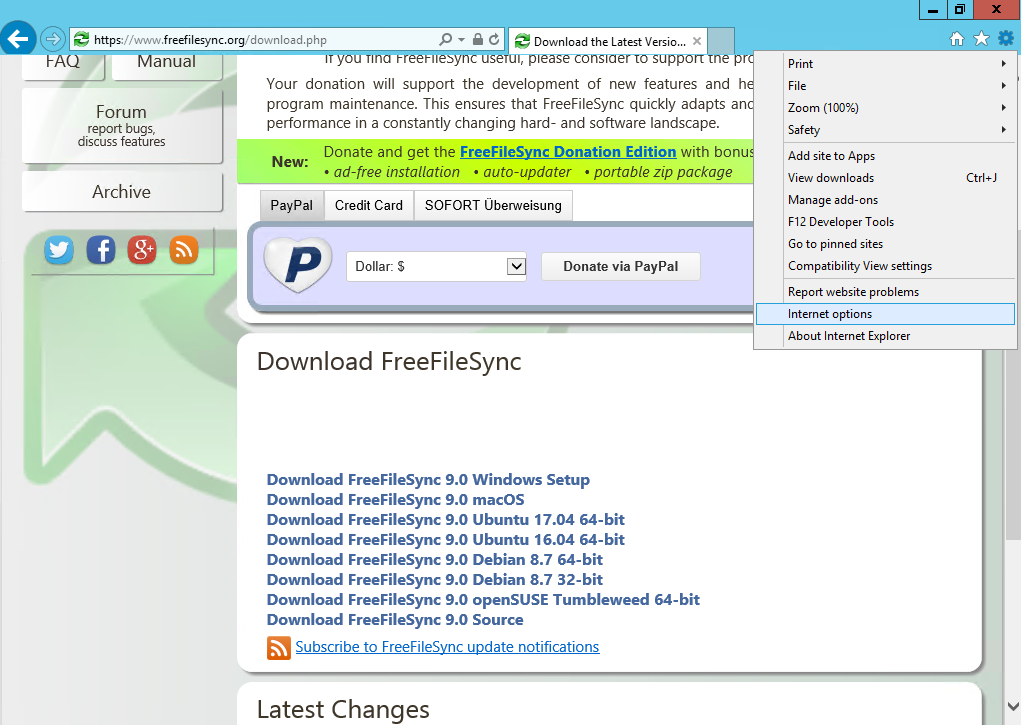Download FreeFileSync 9.0 openSUSE Tumbleweed 64-bit

483,600
